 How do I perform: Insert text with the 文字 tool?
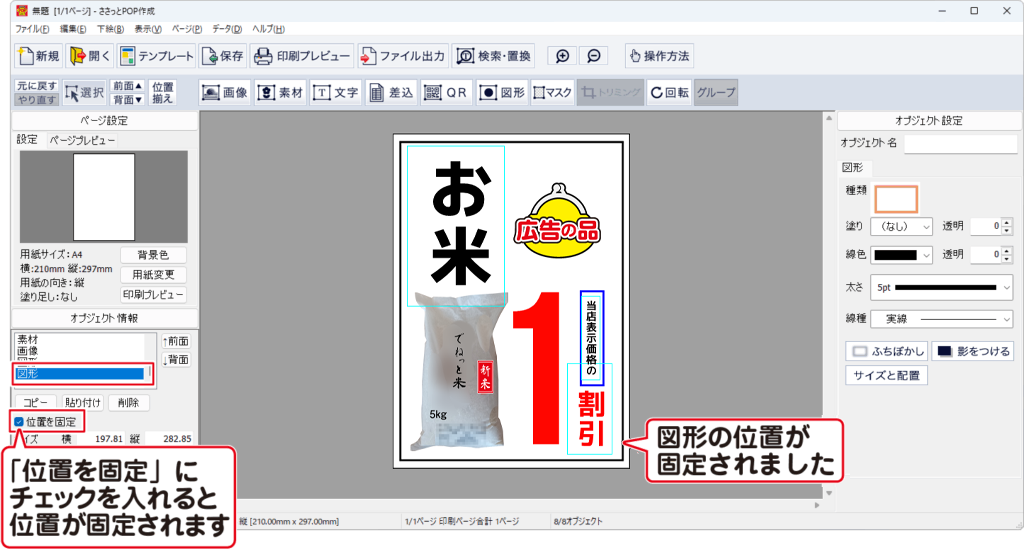click(x=335, y=92)
